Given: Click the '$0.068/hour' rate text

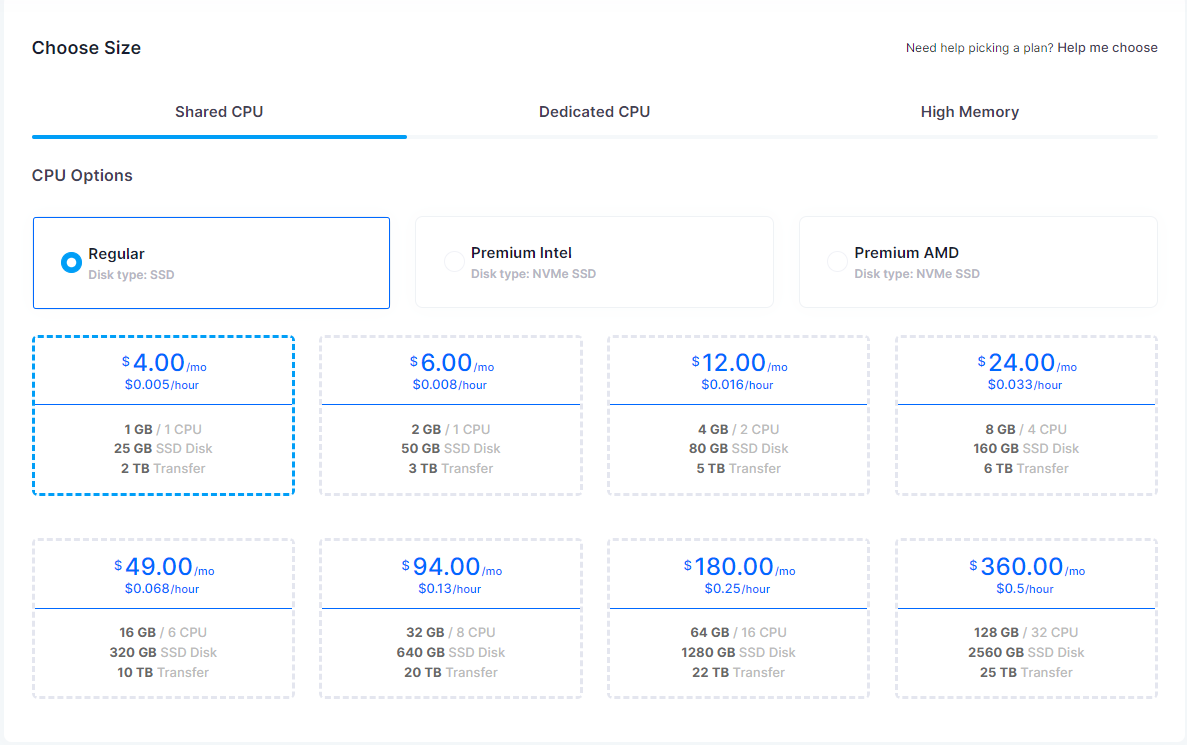Looking at the screenshot, I should pos(162,589).
